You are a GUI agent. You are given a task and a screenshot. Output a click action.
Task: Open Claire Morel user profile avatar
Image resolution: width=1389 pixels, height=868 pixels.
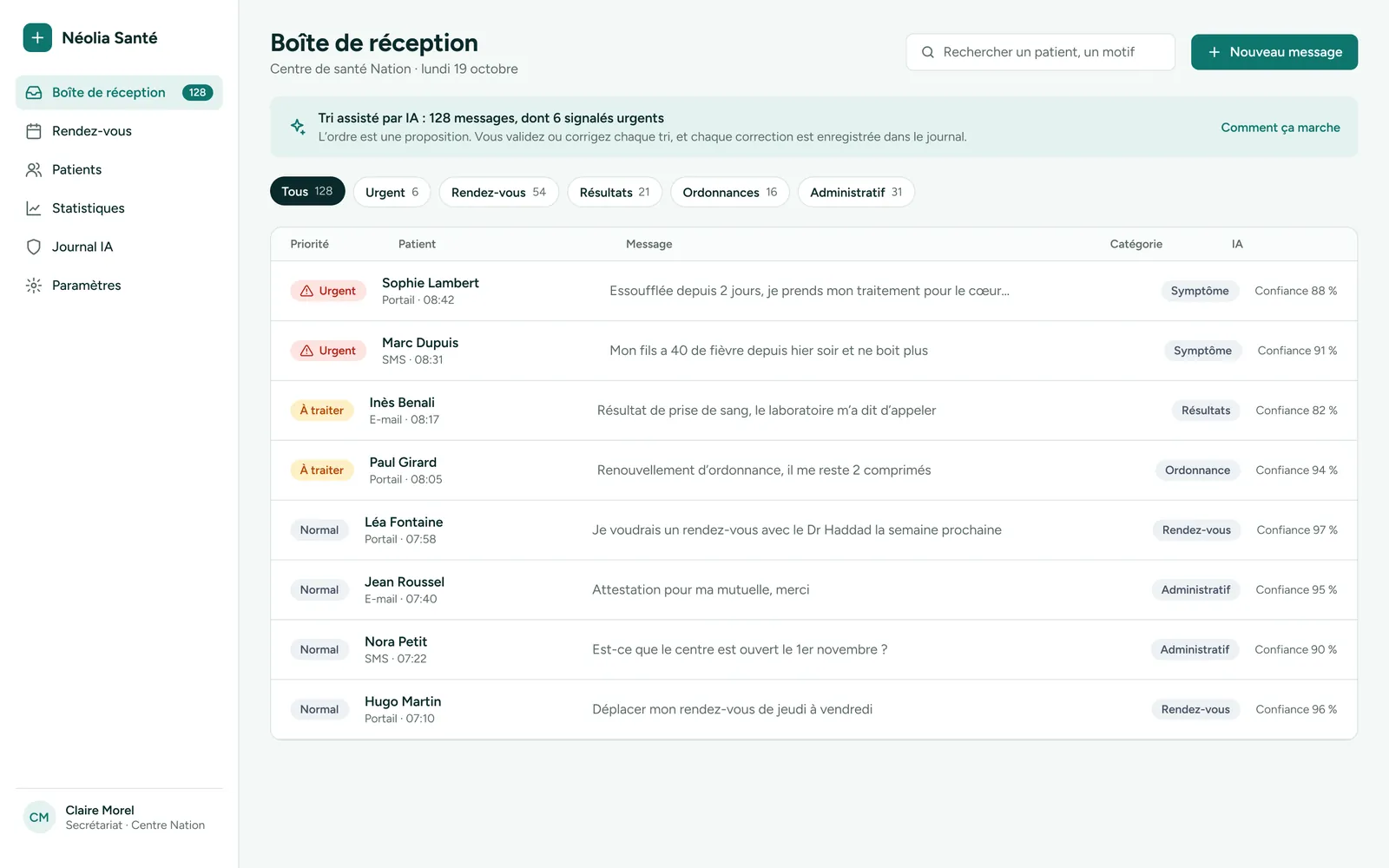(x=39, y=817)
